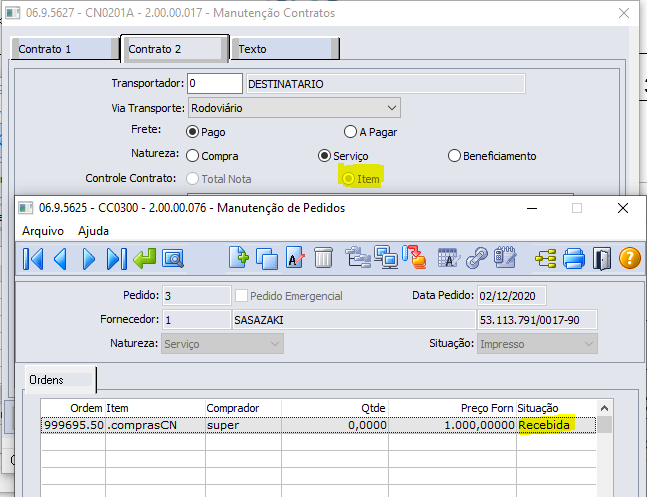The image size is (647, 497).
Task: Click Situação column header in grid
Action: point(556,408)
